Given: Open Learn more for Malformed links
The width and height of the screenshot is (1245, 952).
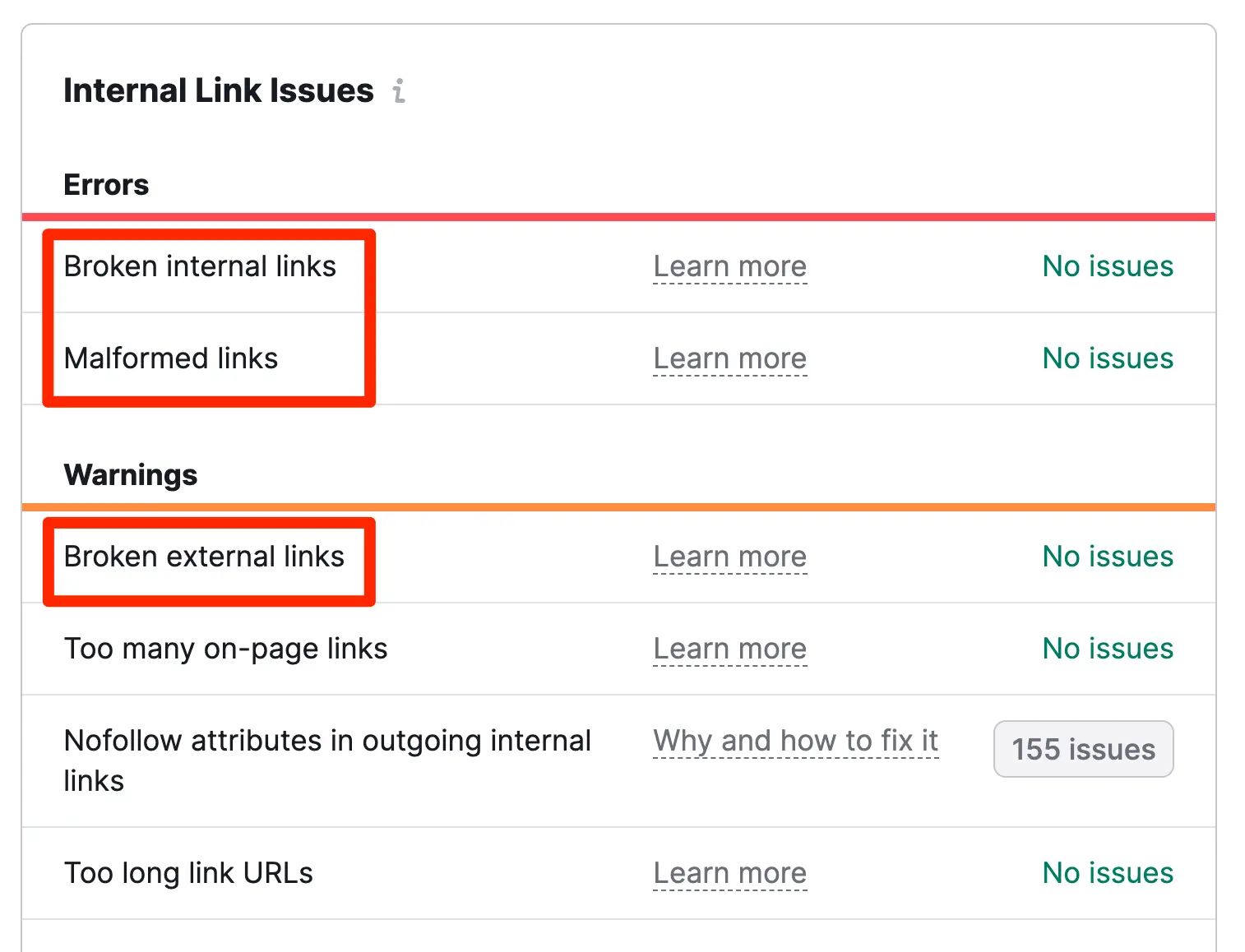Looking at the screenshot, I should click(x=729, y=358).
